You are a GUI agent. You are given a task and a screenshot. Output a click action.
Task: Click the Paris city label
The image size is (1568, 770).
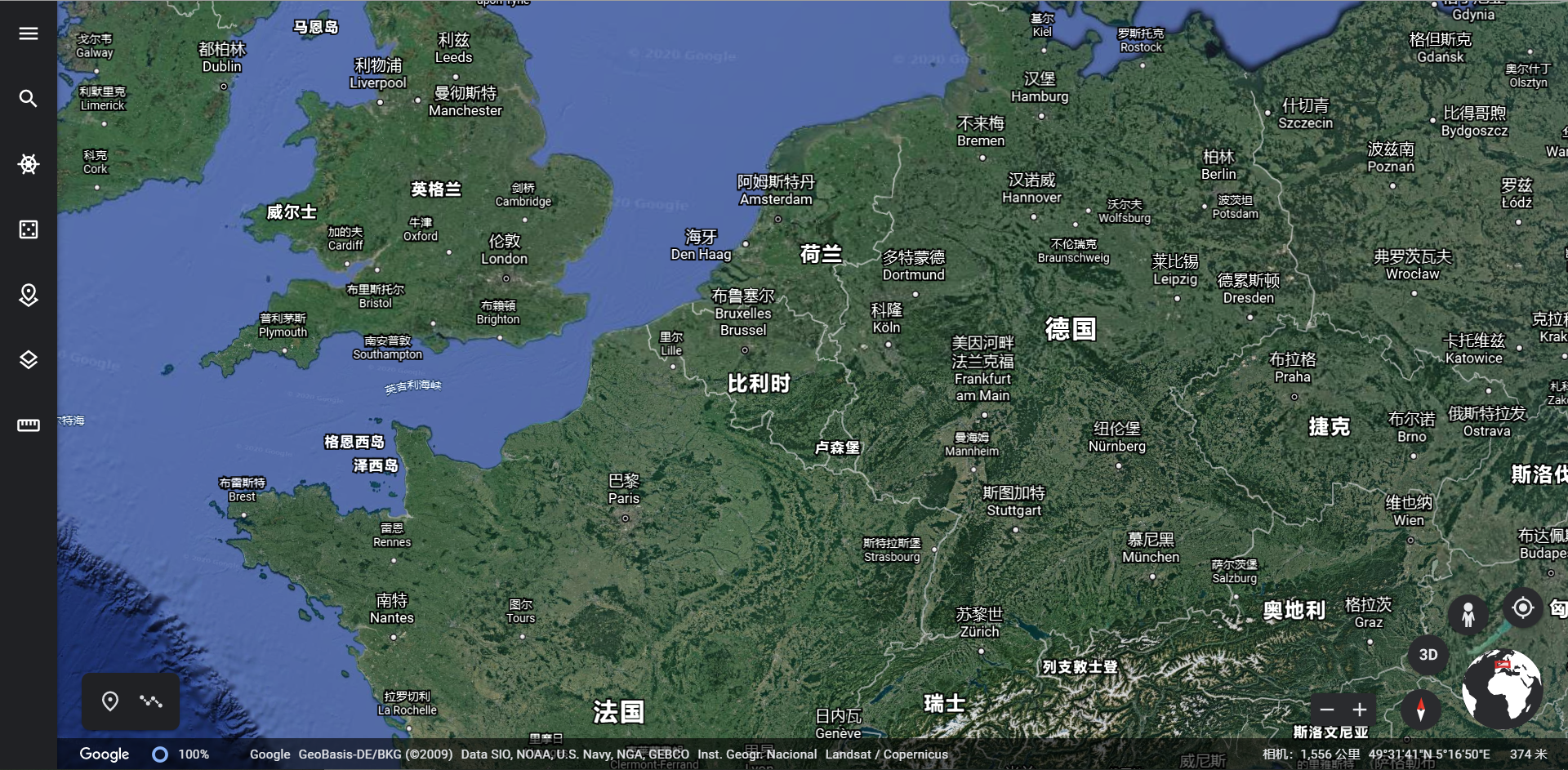pyautogui.click(x=624, y=490)
